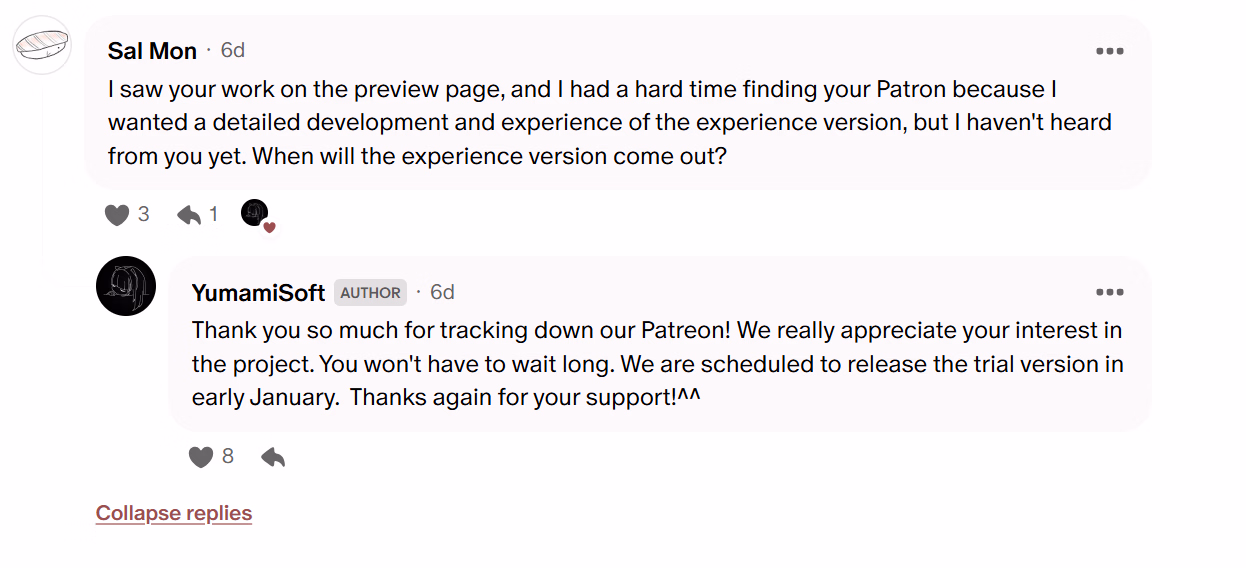Click the reply count 1 on Sal Mon's comment
This screenshot has height=568, width=1246.
[x=213, y=214]
